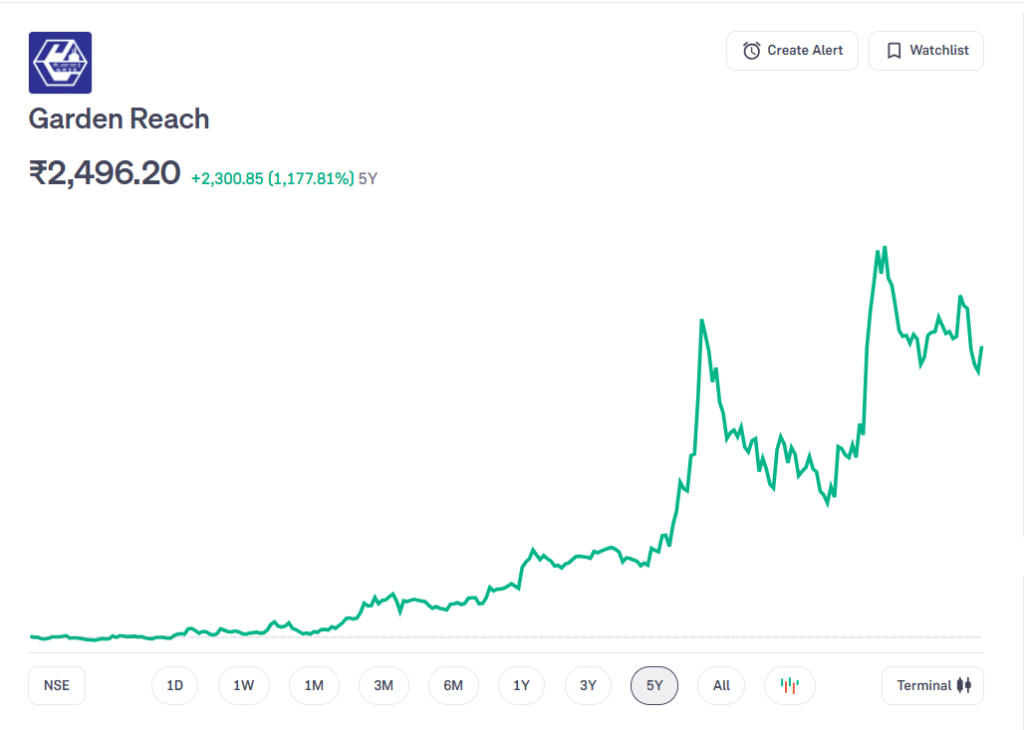Click the highest peak on chart line
The height and width of the screenshot is (730, 1024).
point(885,247)
